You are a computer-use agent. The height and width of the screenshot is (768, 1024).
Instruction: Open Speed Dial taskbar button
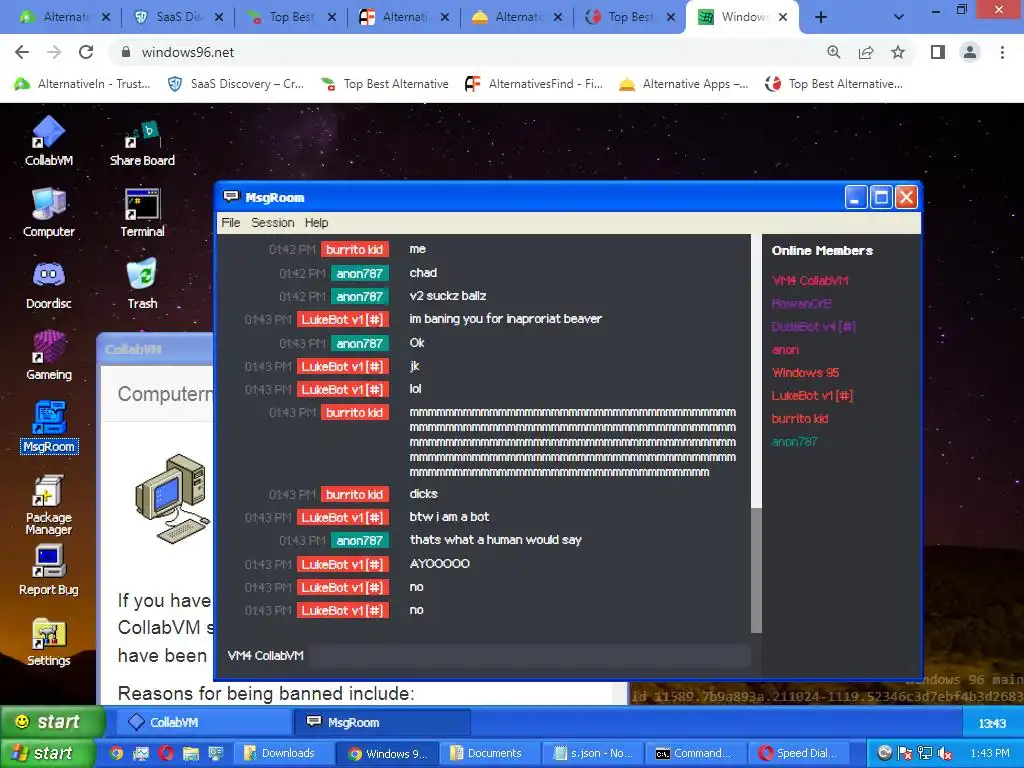coord(799,754)
